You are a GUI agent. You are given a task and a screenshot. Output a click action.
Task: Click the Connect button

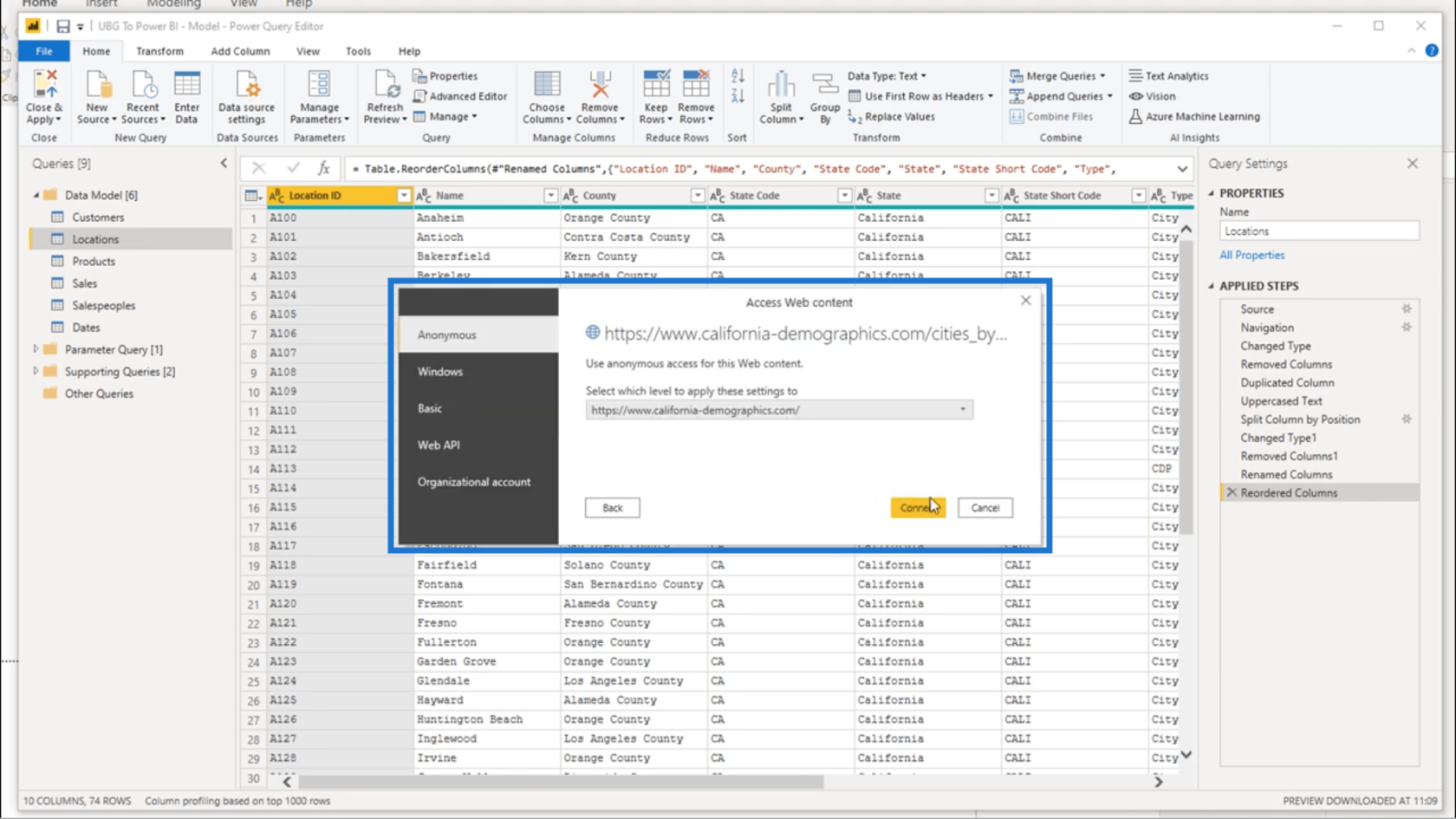point(918,508)
